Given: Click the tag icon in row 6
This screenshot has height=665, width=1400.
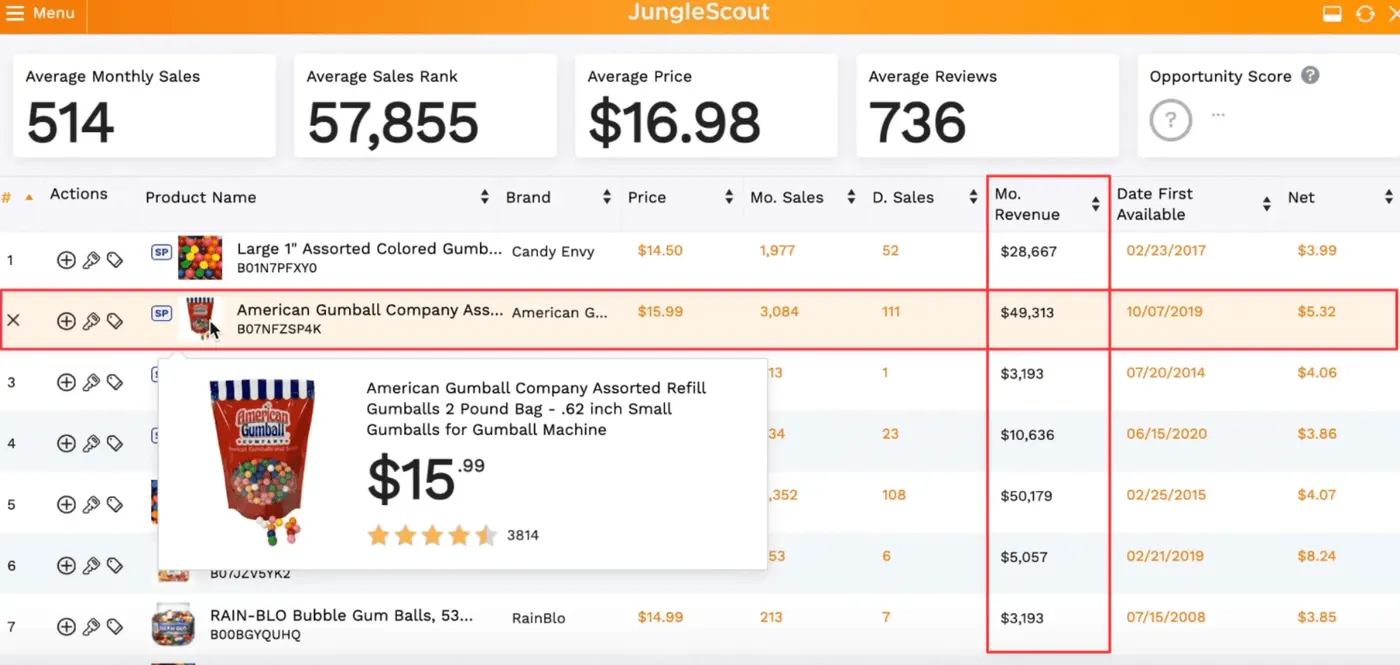Looking at the screenshot, I should [115, 566].
